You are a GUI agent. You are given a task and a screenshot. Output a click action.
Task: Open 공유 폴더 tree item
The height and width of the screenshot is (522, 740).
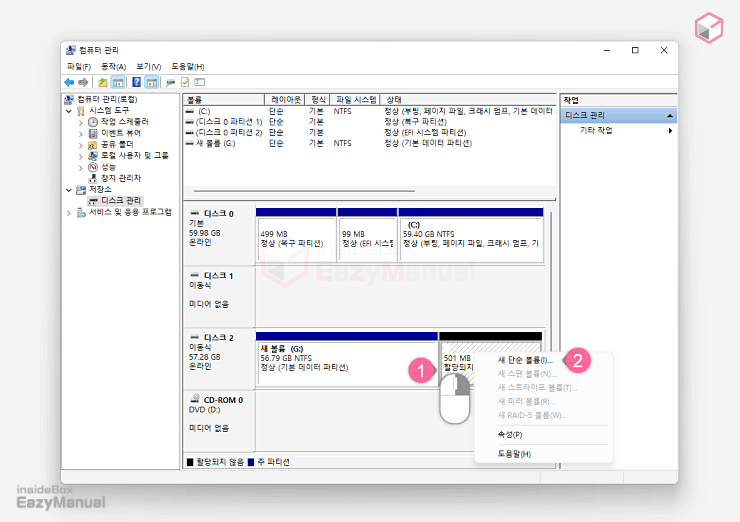coord(117,144)
